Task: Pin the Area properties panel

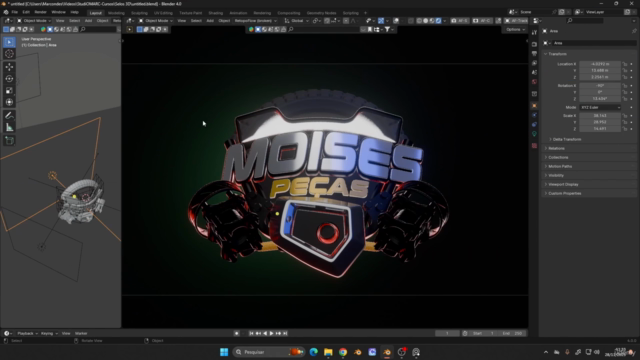Action: point(634,31)
